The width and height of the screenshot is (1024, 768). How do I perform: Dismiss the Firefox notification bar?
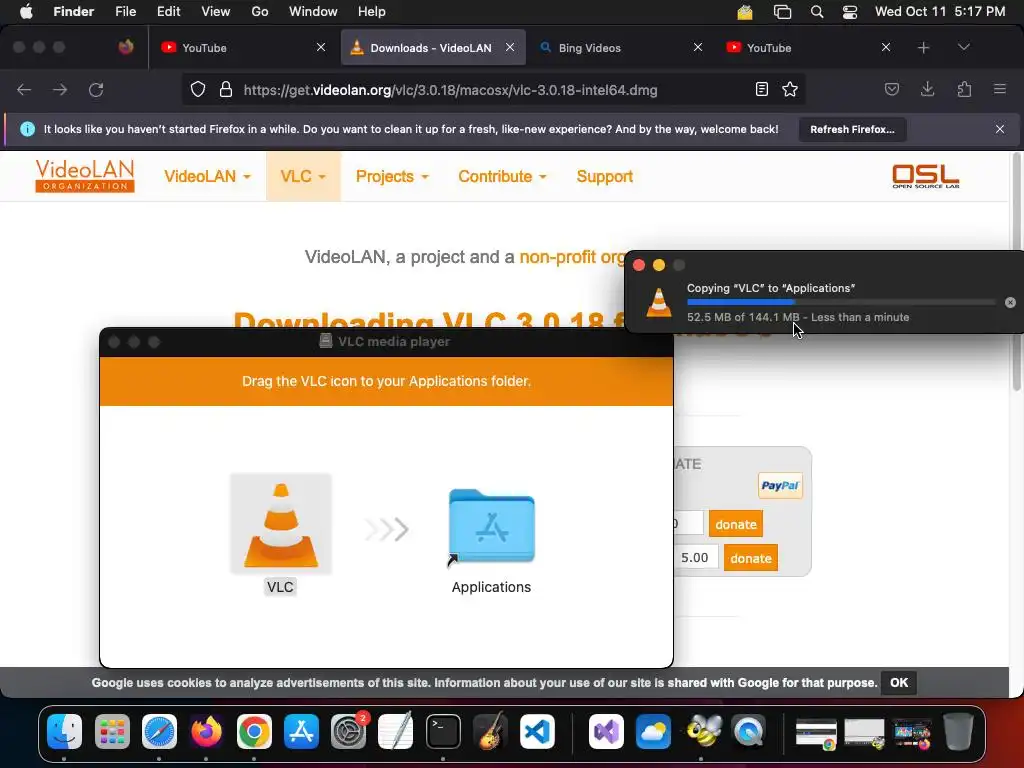[x=1000, y=129]
